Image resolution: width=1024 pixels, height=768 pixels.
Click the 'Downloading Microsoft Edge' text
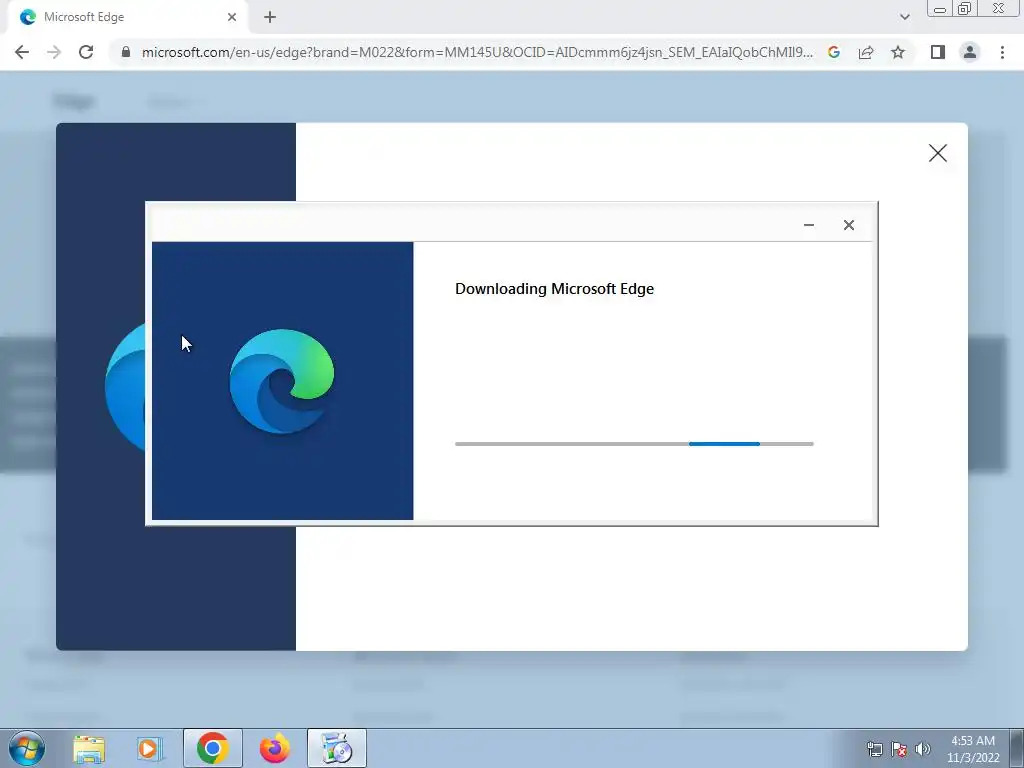[x=554, y=289]
